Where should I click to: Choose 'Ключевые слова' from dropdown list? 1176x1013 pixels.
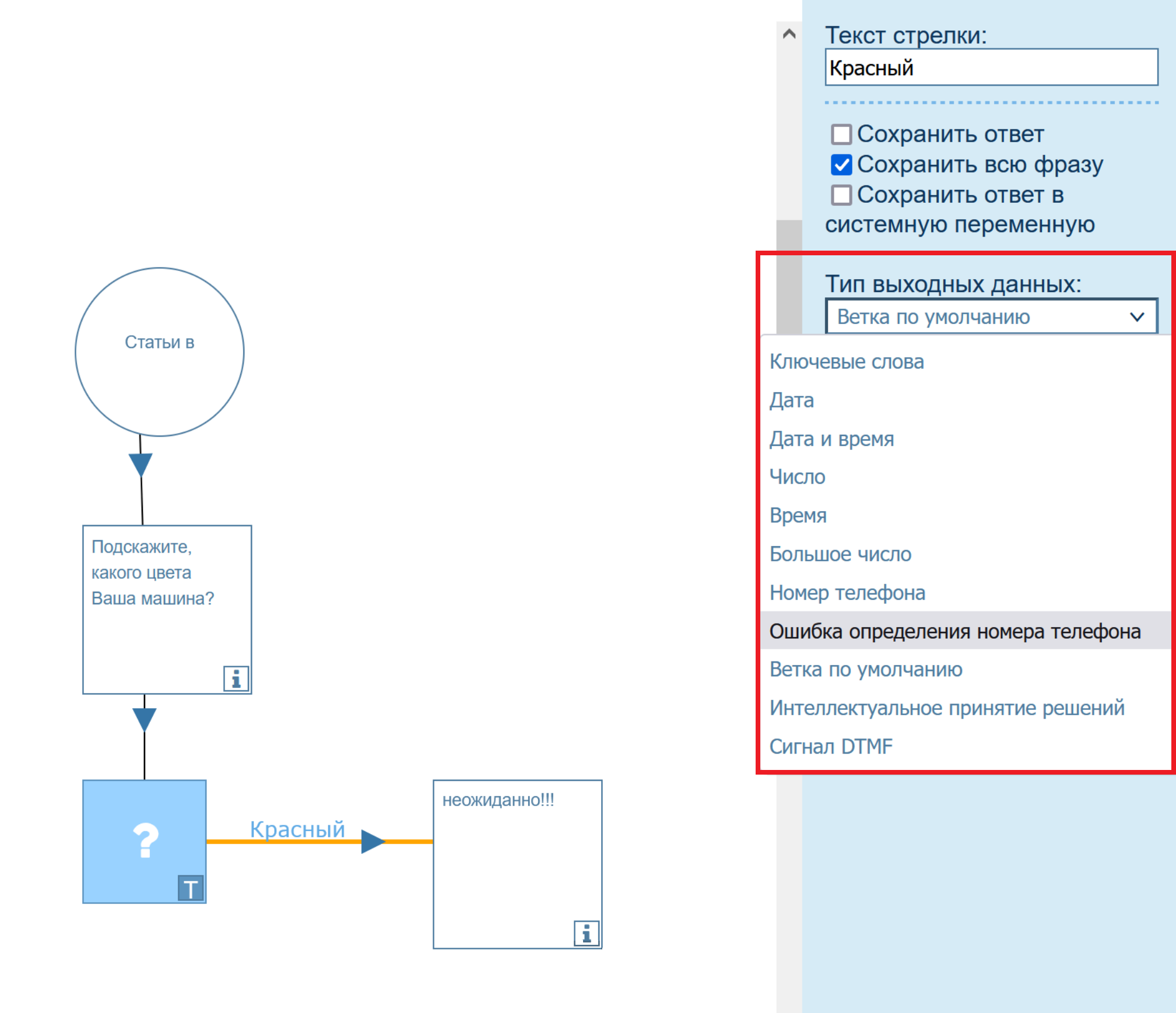(847, 362)
